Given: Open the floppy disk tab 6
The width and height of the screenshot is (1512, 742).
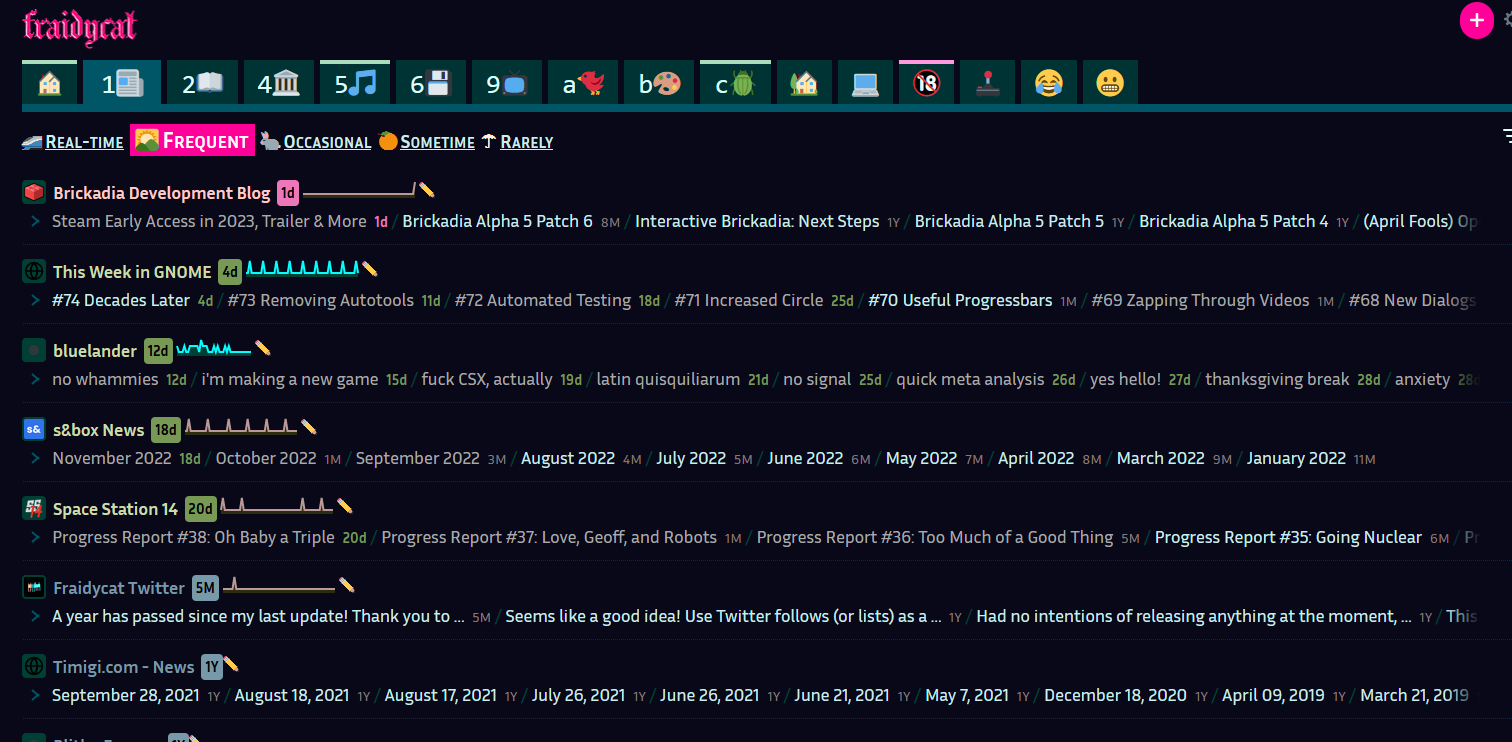Looking at the screenshot, I should [430, 84].
